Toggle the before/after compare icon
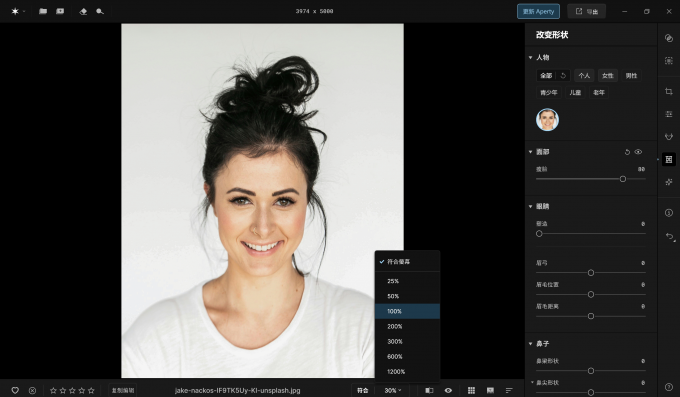This screenshot has height=397, width=680. (429, 390)
